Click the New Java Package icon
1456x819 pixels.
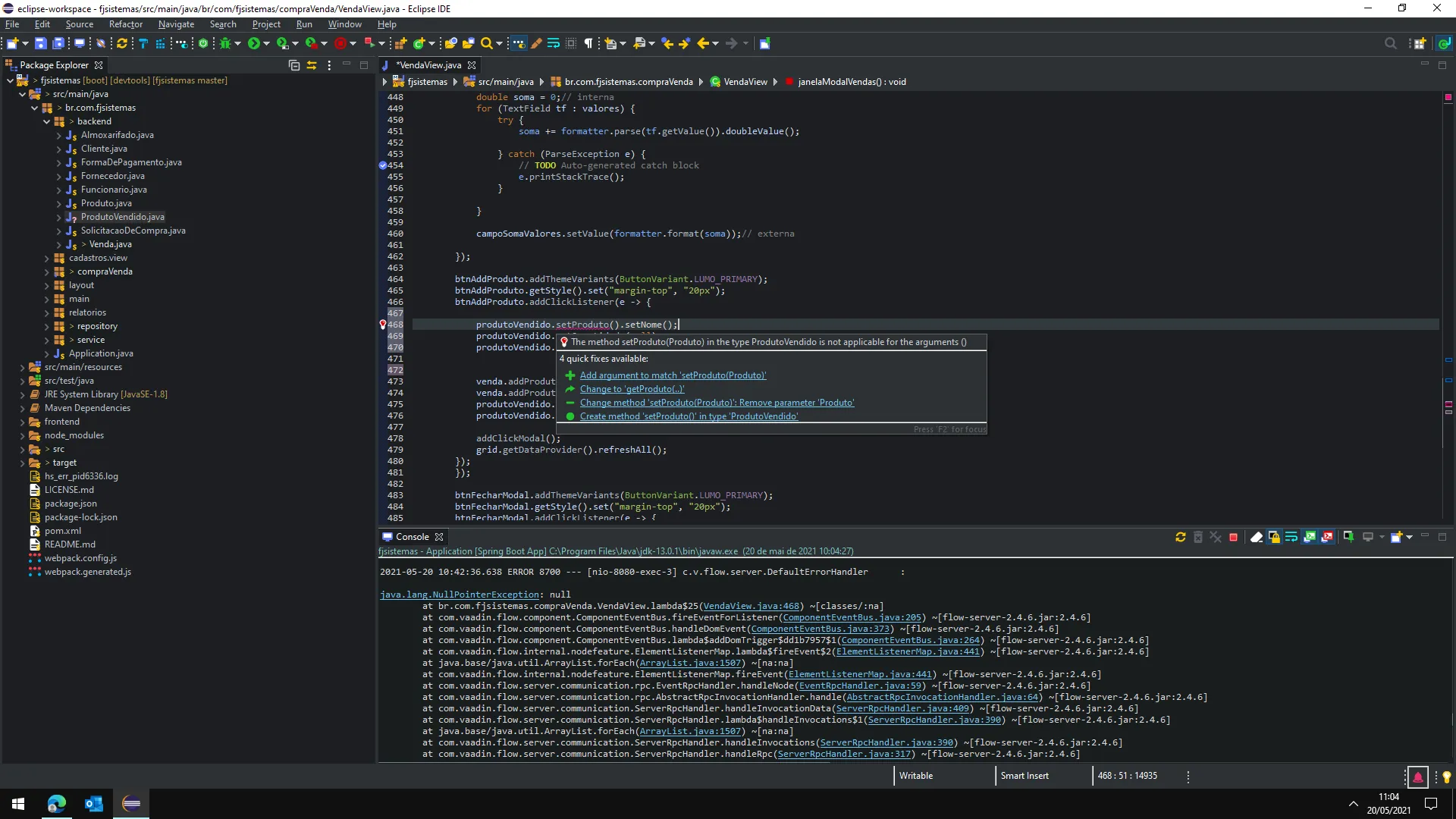tap(400, 43)
